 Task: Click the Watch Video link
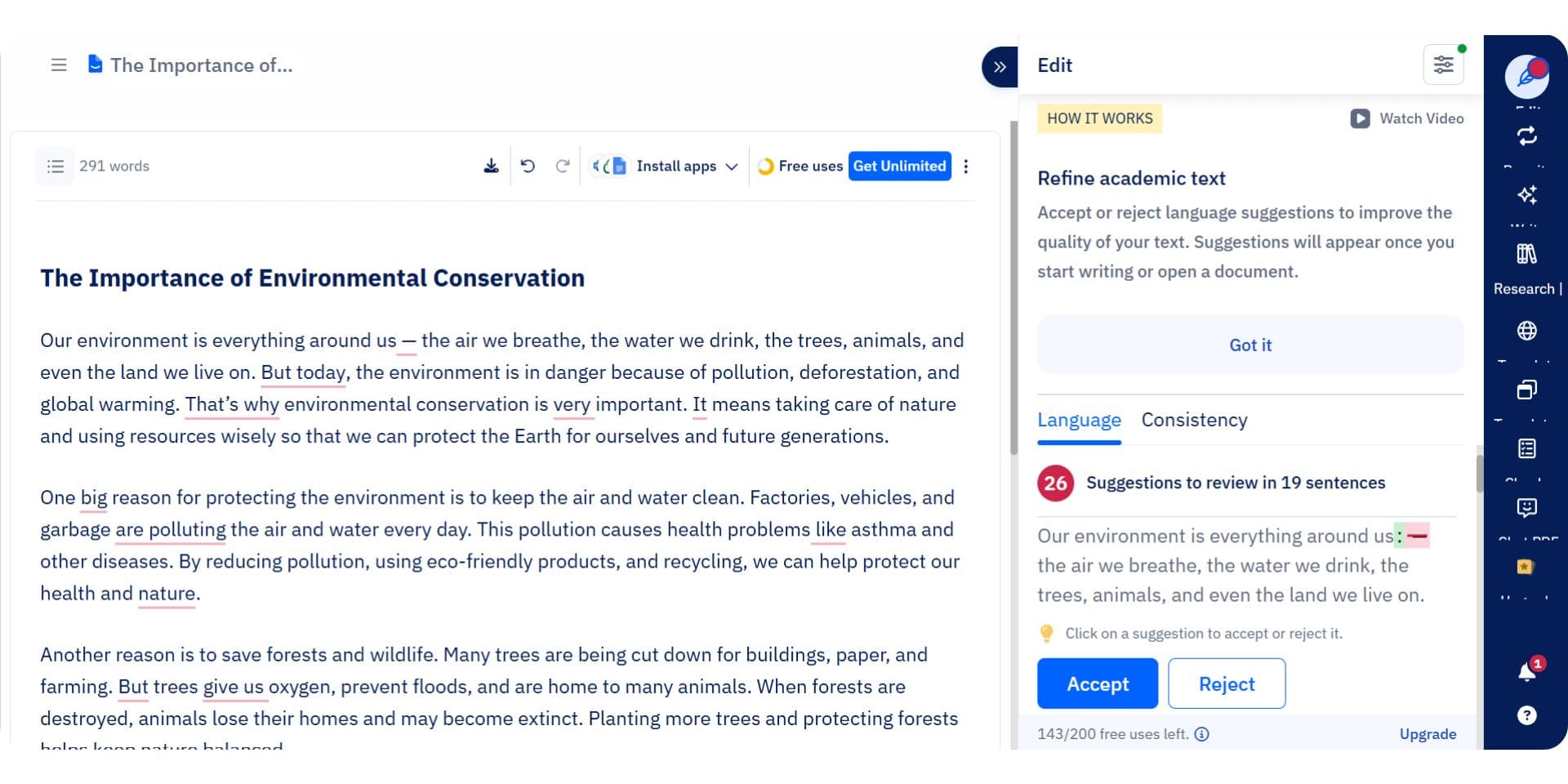coord(1406,118)
